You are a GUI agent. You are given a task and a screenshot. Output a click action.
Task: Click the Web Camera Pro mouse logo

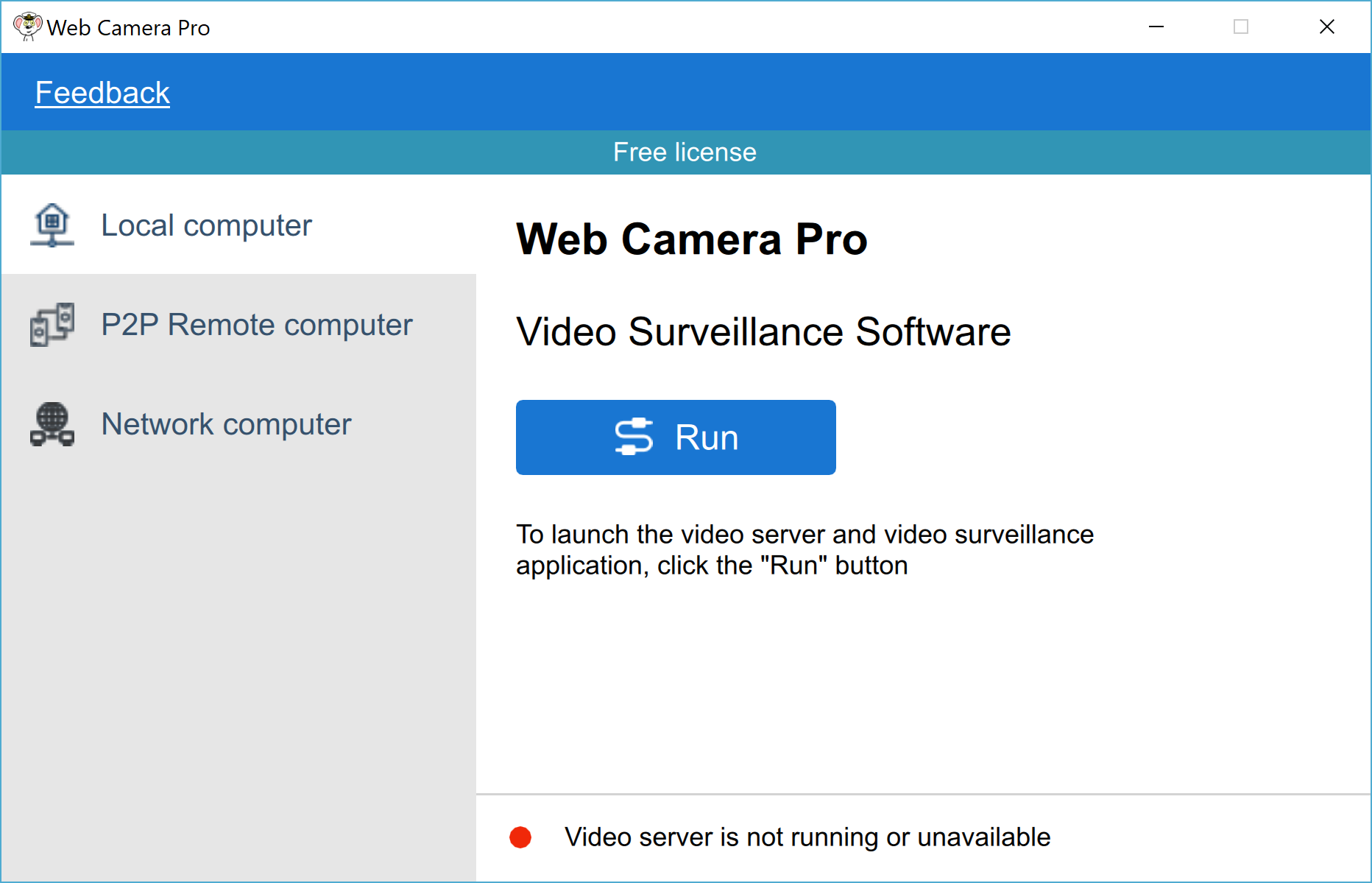26,26
